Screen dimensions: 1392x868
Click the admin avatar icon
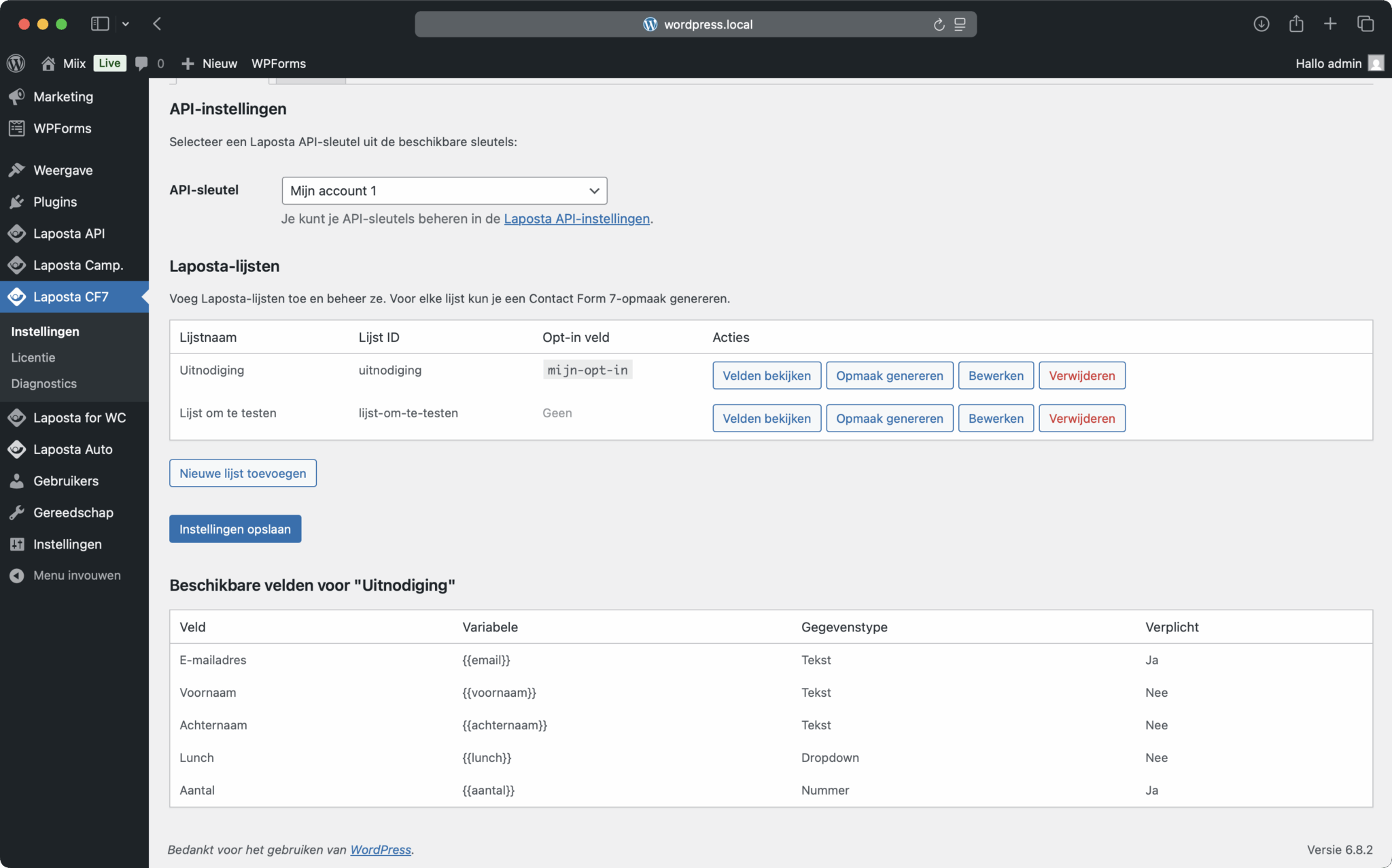click(1376, 63)
